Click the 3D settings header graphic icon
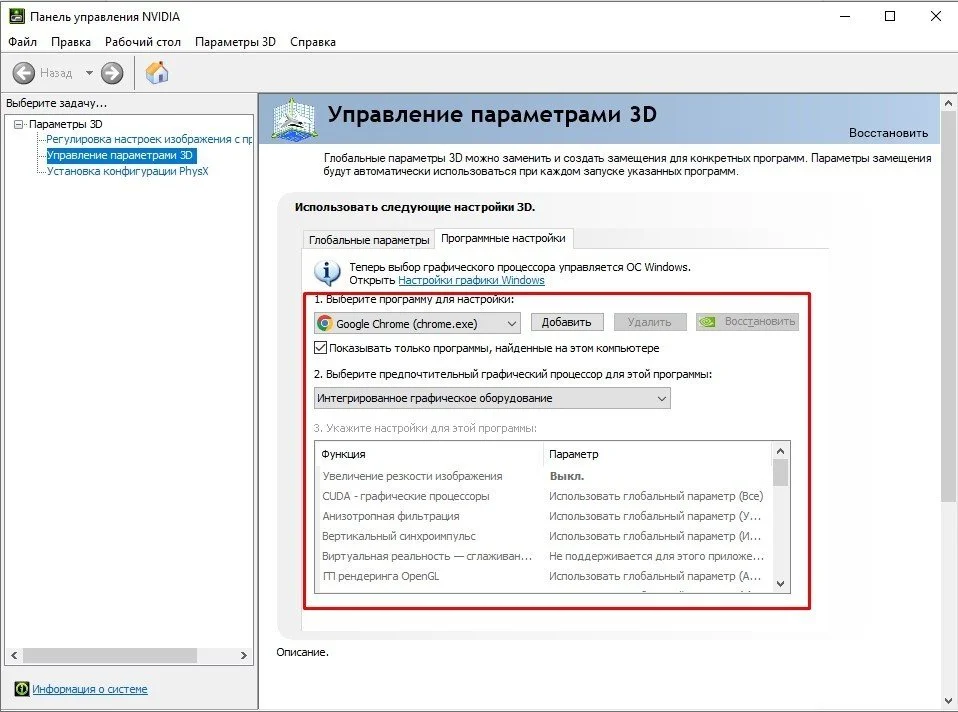Viewport: 958px width, 712px height. pyautogui.click(x=294, y=119)
